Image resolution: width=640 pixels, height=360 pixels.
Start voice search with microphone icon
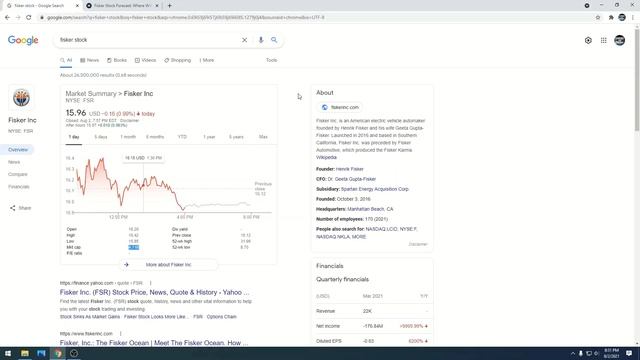coord(260,40)
